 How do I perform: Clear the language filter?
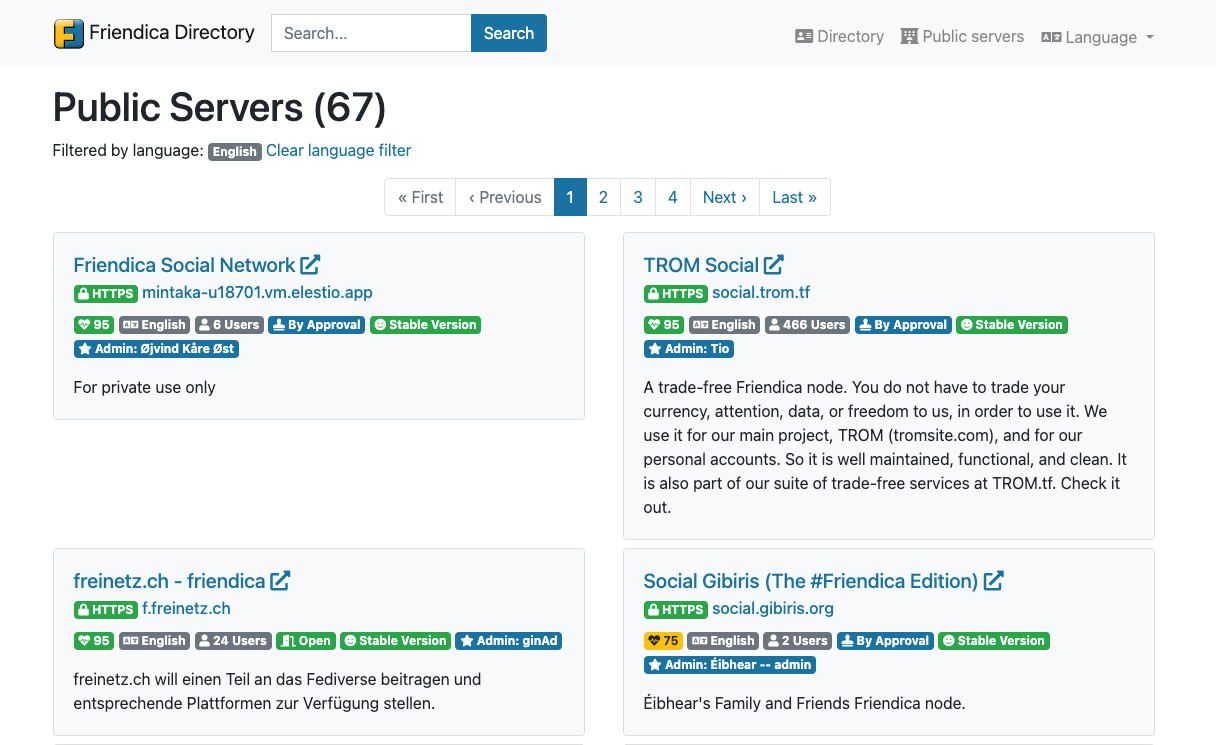coord(338,151)
